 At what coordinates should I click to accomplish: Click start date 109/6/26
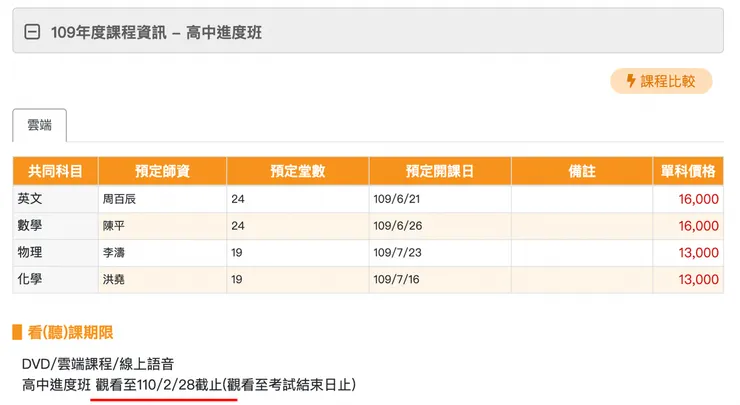[398, 226]
